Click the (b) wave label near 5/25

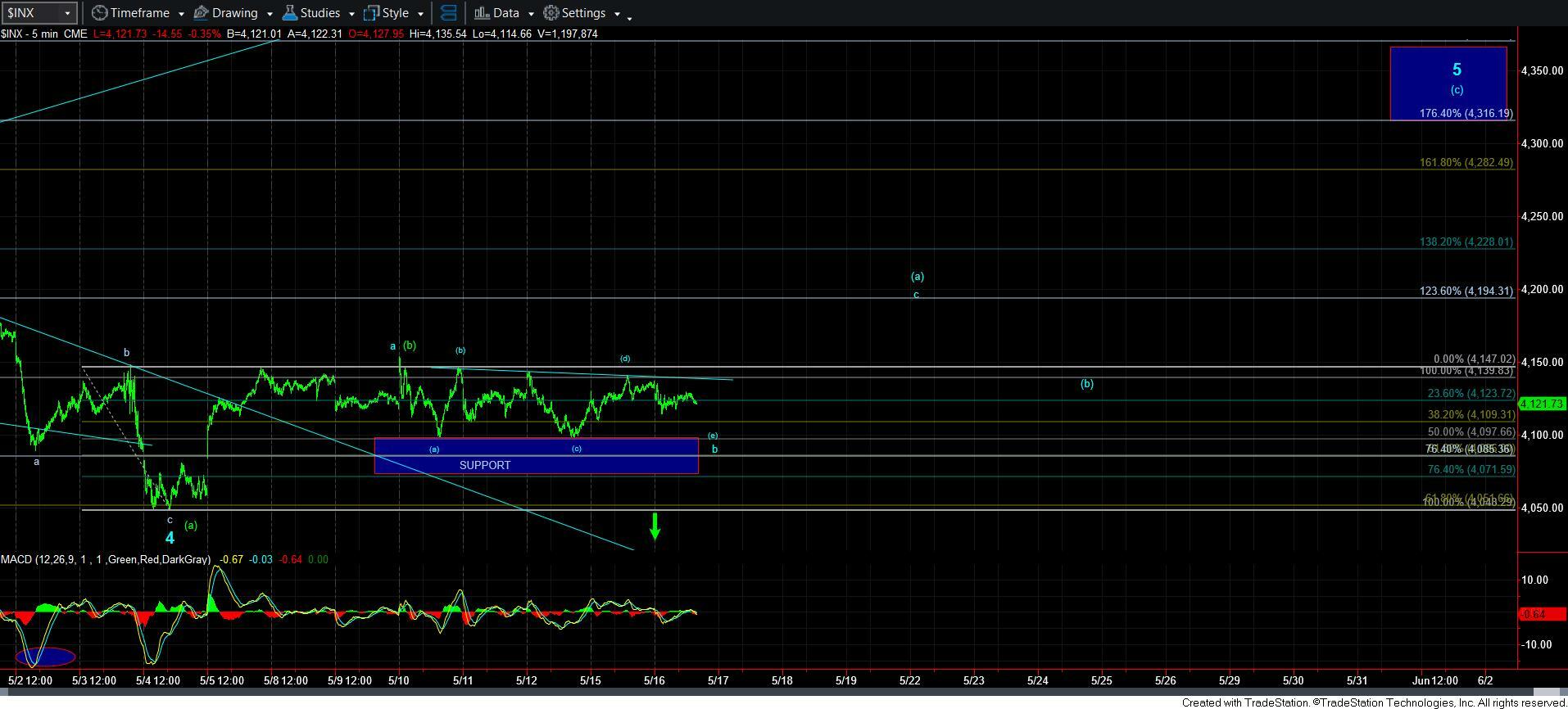(1086, 384)
